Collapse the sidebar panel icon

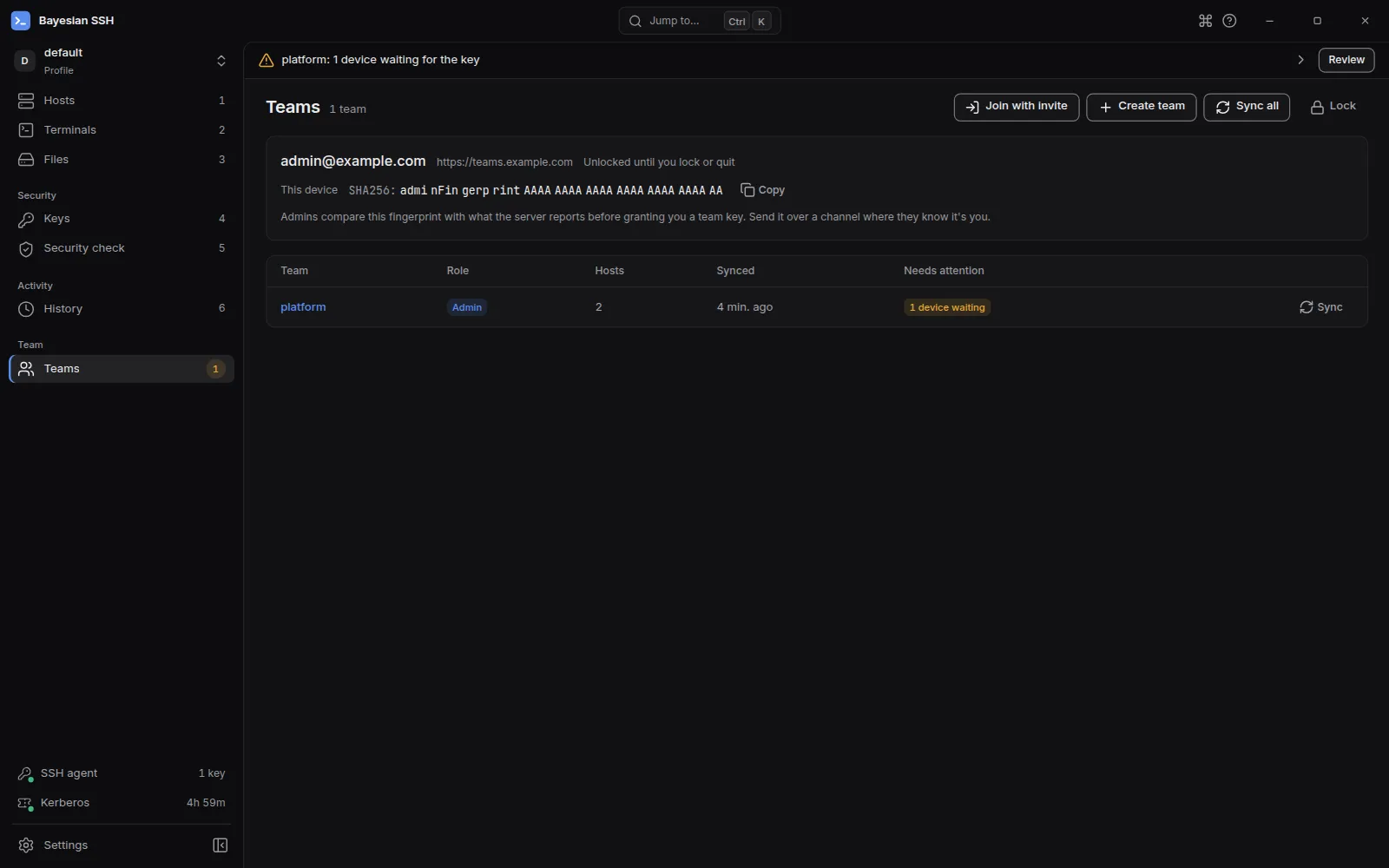[x=221, y=845]
